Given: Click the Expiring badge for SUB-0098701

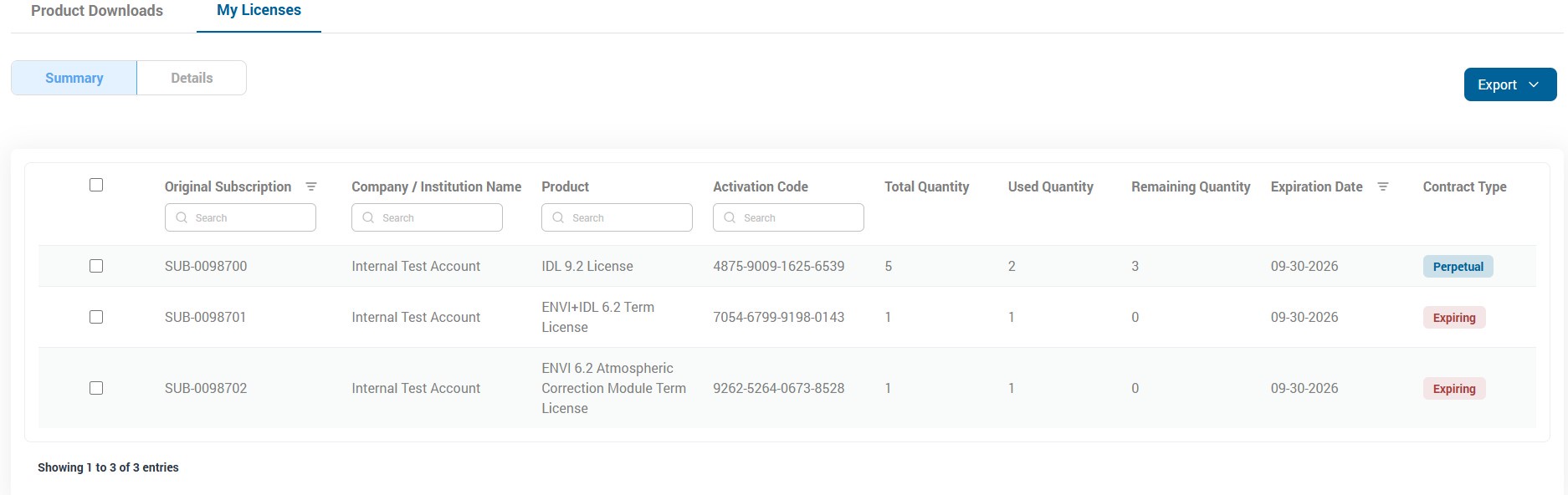Looking at the screenshot, I should tap(1454, 318).
